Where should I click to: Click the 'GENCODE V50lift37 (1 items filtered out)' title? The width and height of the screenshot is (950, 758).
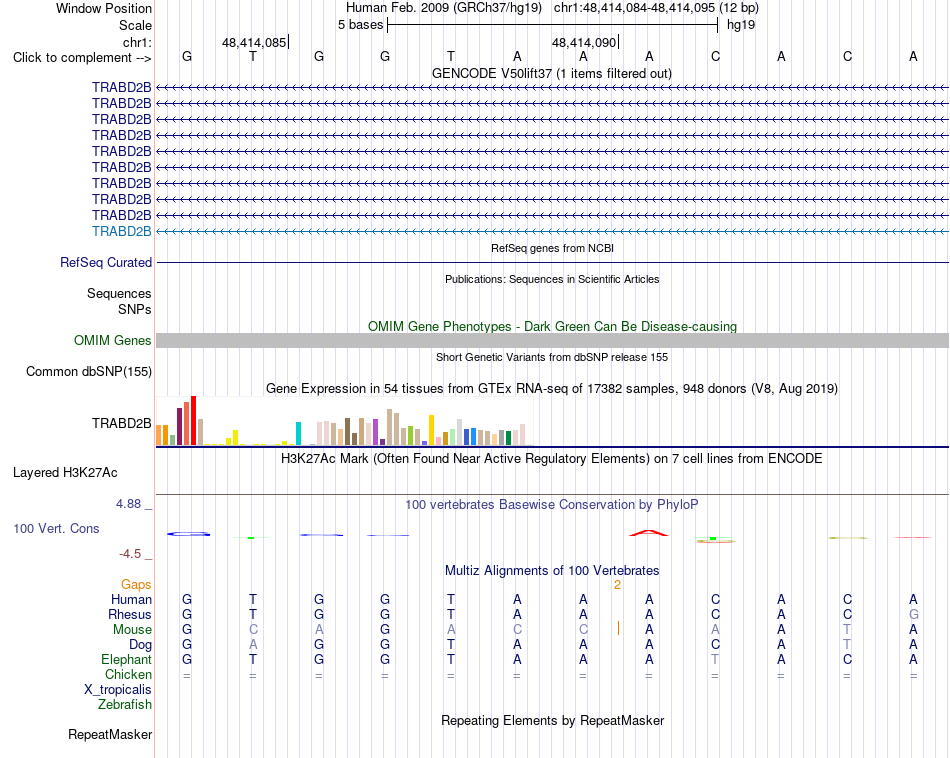point(552,73)
